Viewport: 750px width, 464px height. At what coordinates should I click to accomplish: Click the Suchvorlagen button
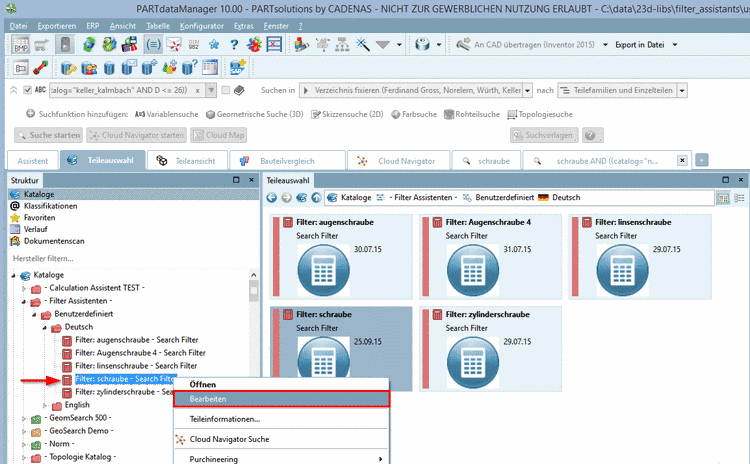click(544, 135)
